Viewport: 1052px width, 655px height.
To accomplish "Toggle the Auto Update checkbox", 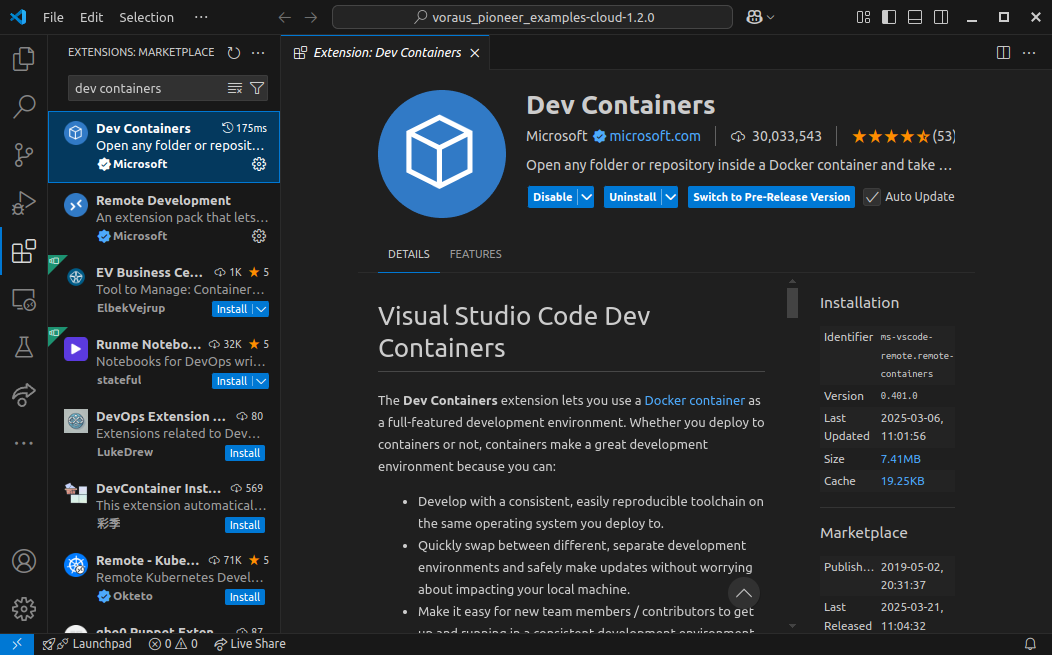I will (x=872, y=197).
